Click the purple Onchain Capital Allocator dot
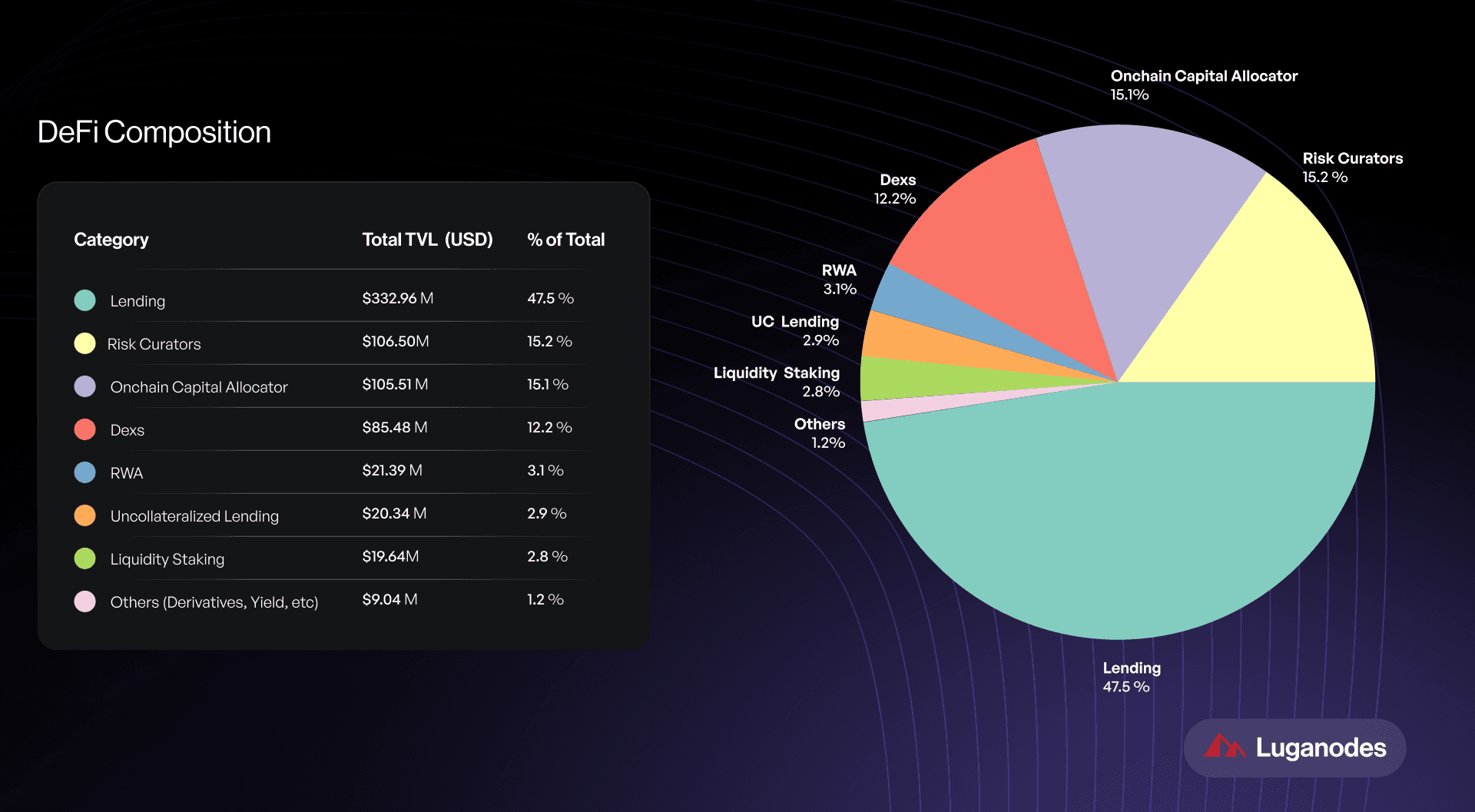 [x=85, y=386]
